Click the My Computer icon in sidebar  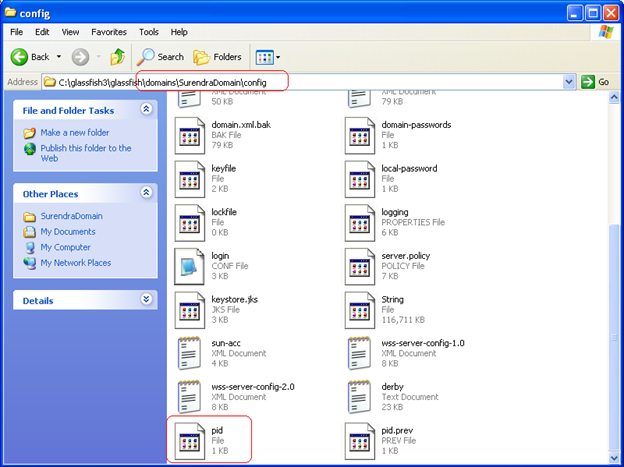(x=30, y=248)
